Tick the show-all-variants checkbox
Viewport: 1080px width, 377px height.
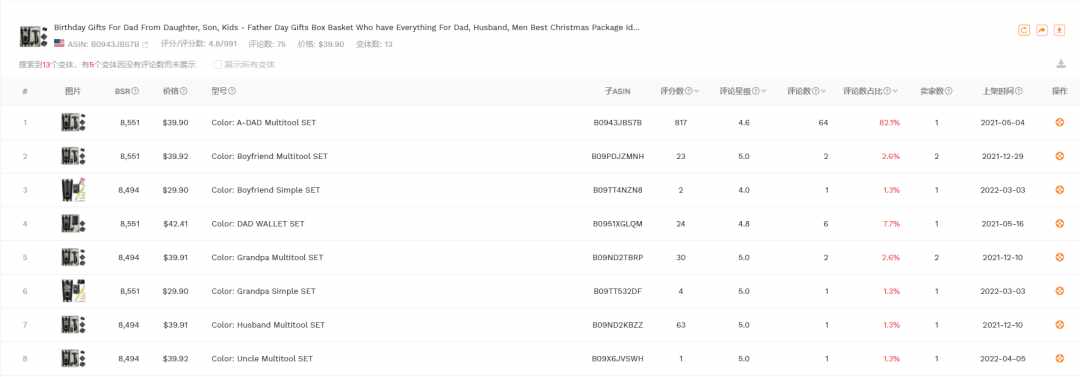218,65
